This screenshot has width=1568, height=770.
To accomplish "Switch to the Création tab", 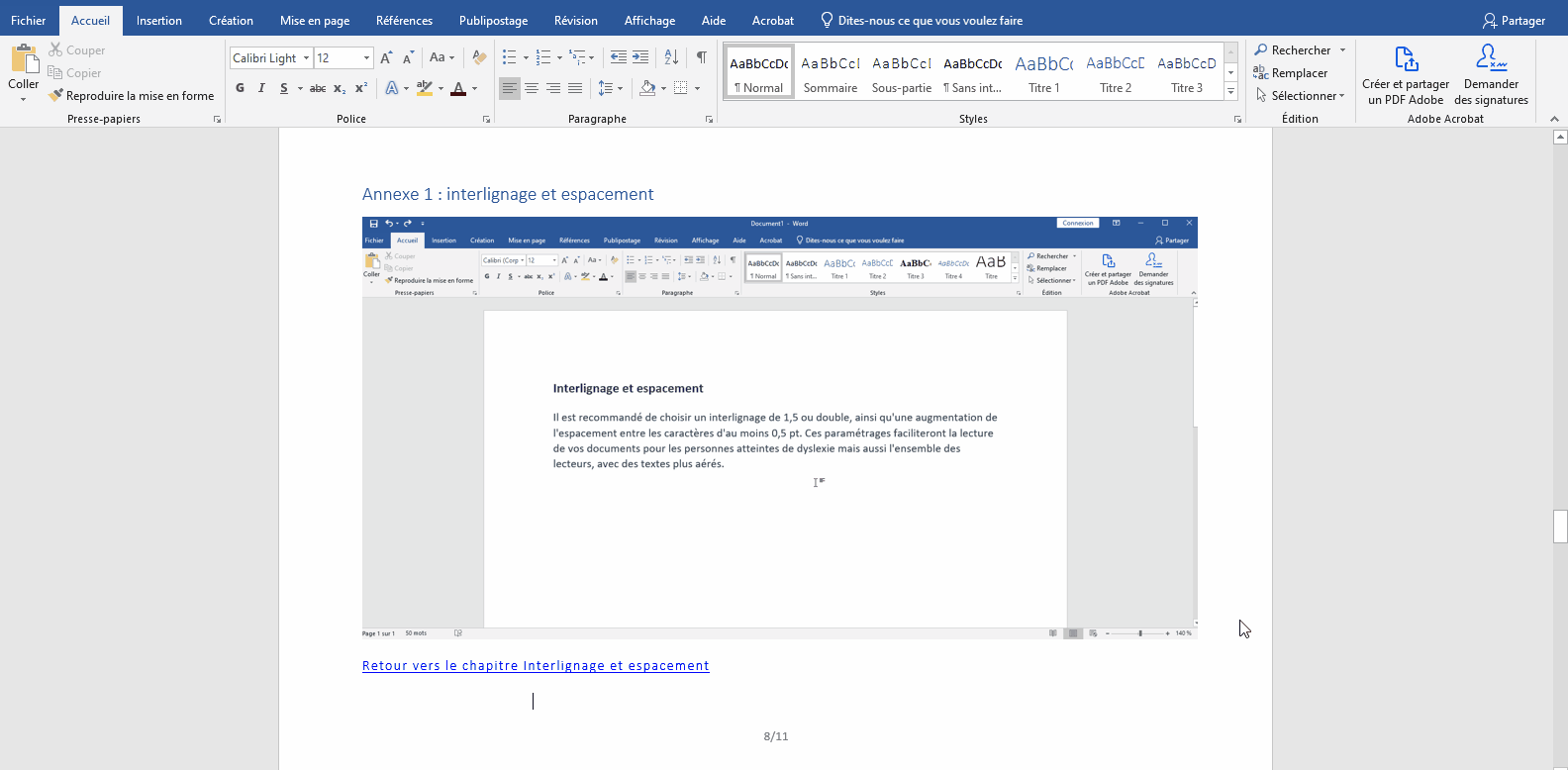I will tap(231, 20).
